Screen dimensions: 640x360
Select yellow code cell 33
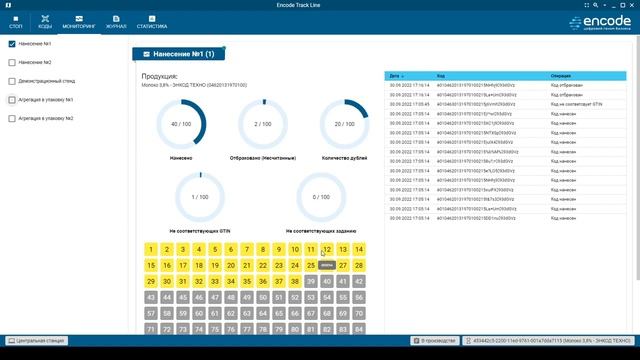(x=215, y=281)
